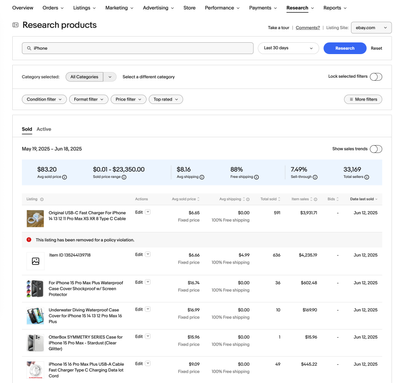Open the OtterBox SYMMETRY SERIES Case listing title
This screenshot has height=383, width=400.
coord(86,343)
